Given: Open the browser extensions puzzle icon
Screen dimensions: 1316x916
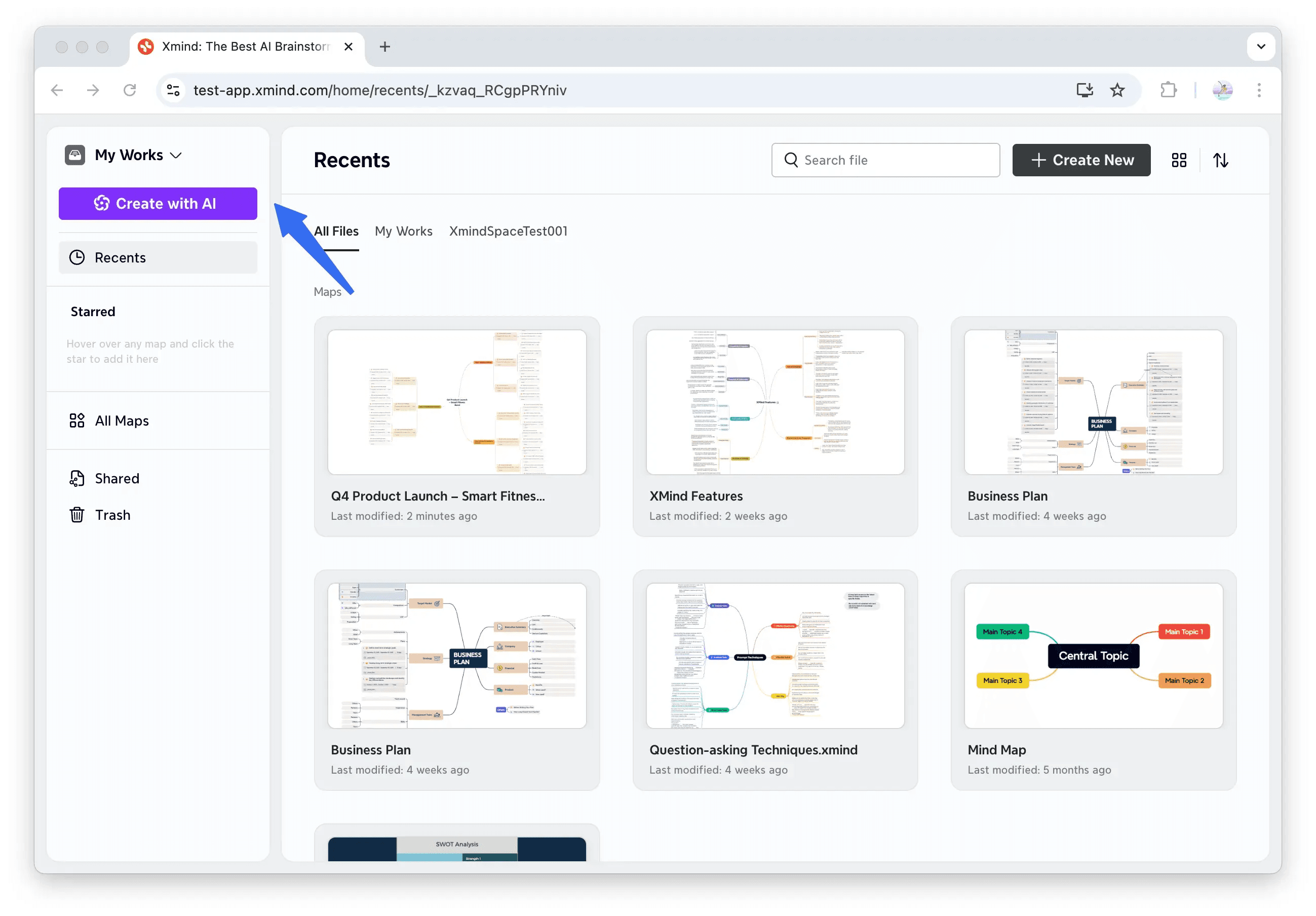Looking at the screenshot, I should click(x=1168, y=90).
